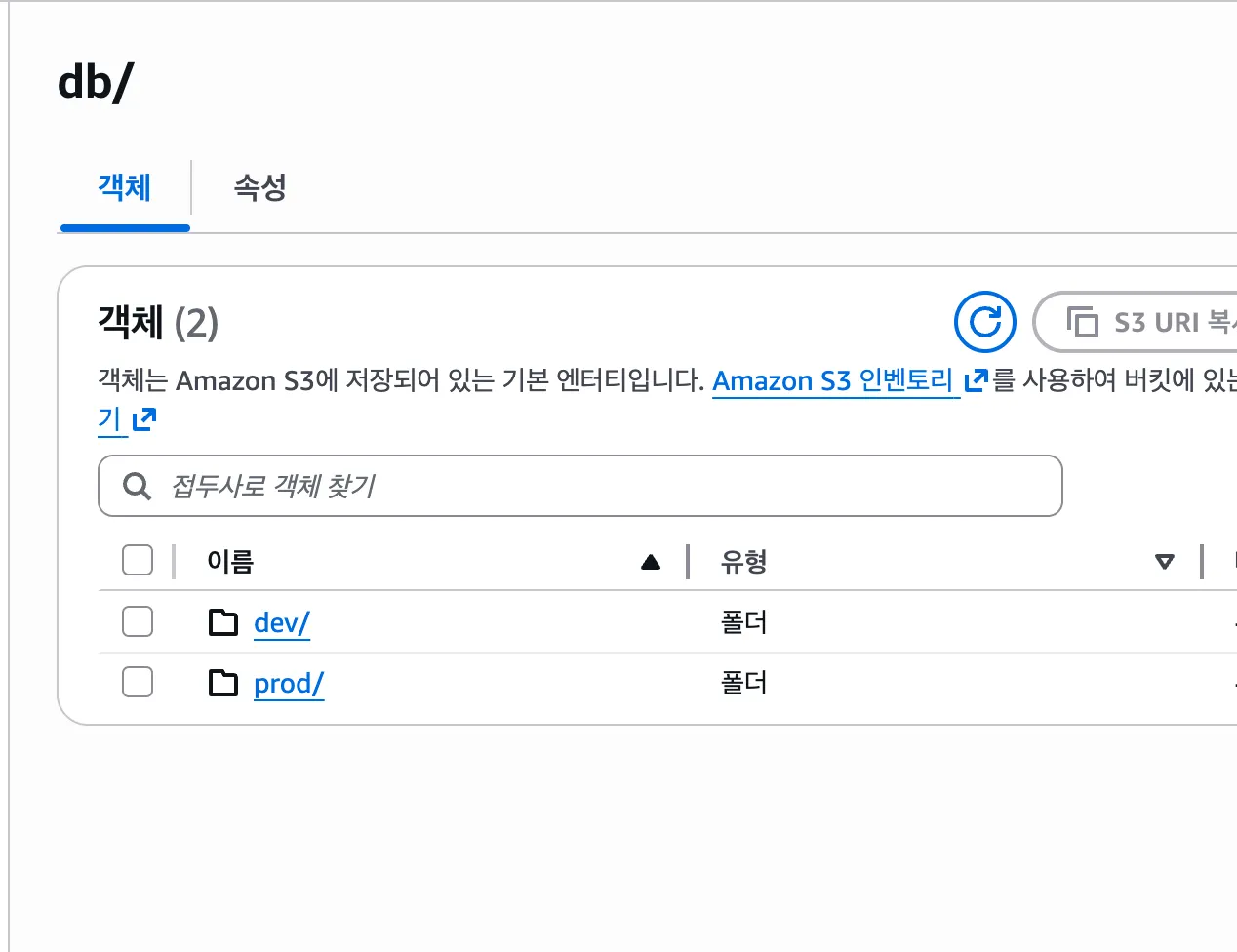Switch to the 객체 tab

point(124,187)
